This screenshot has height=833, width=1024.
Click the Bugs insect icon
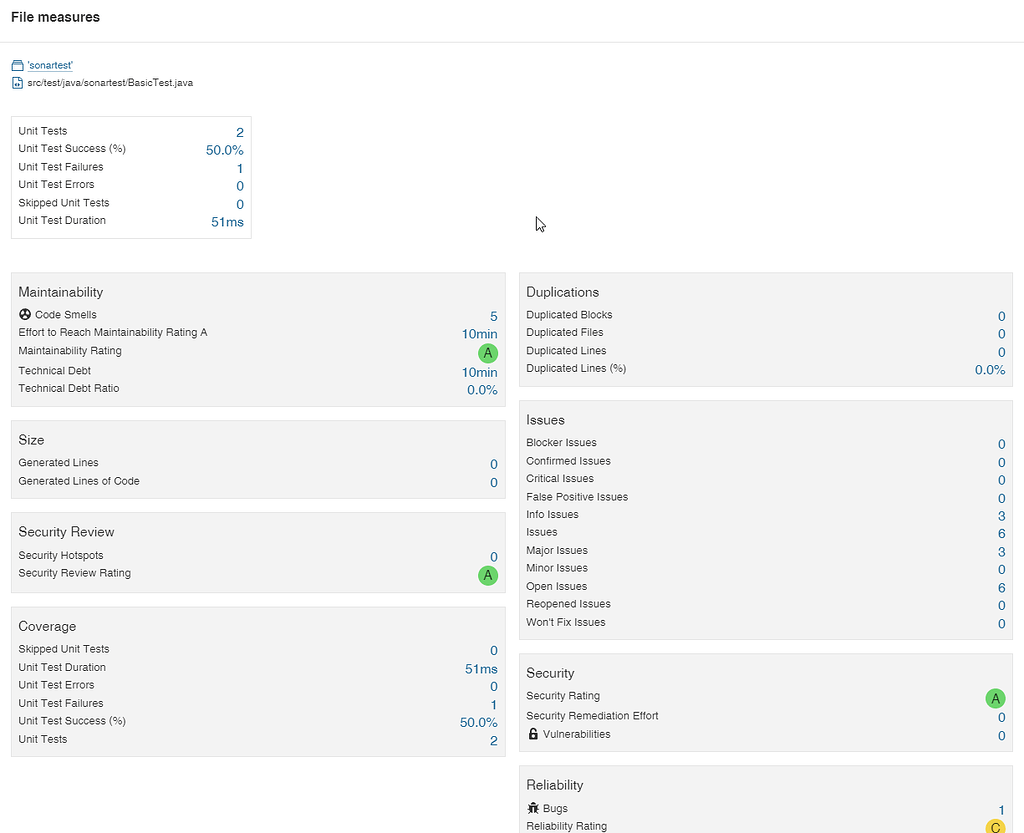tap(533, 808)
